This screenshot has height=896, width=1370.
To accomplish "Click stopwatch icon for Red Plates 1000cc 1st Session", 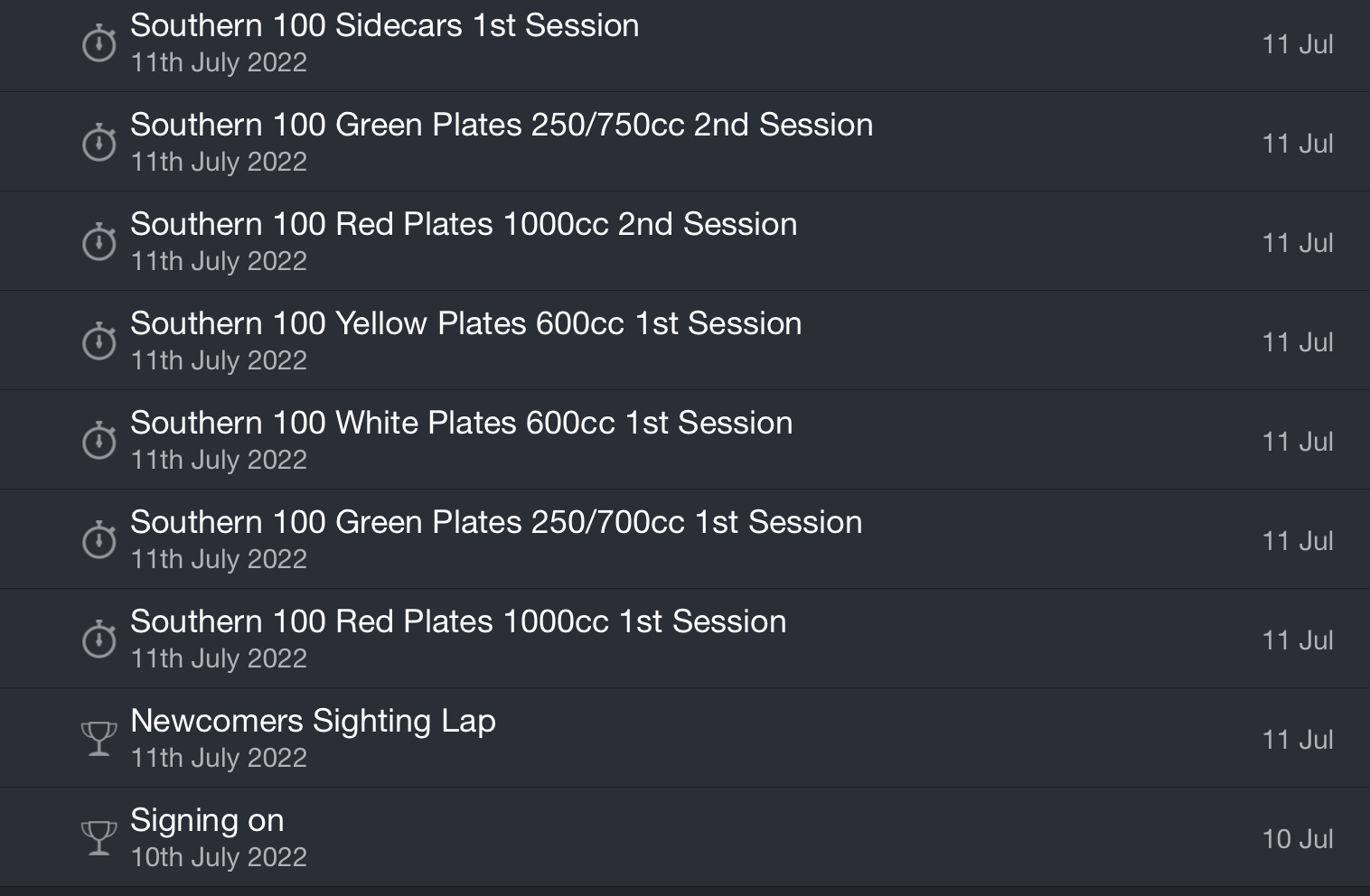I will [x=99, y=639].
